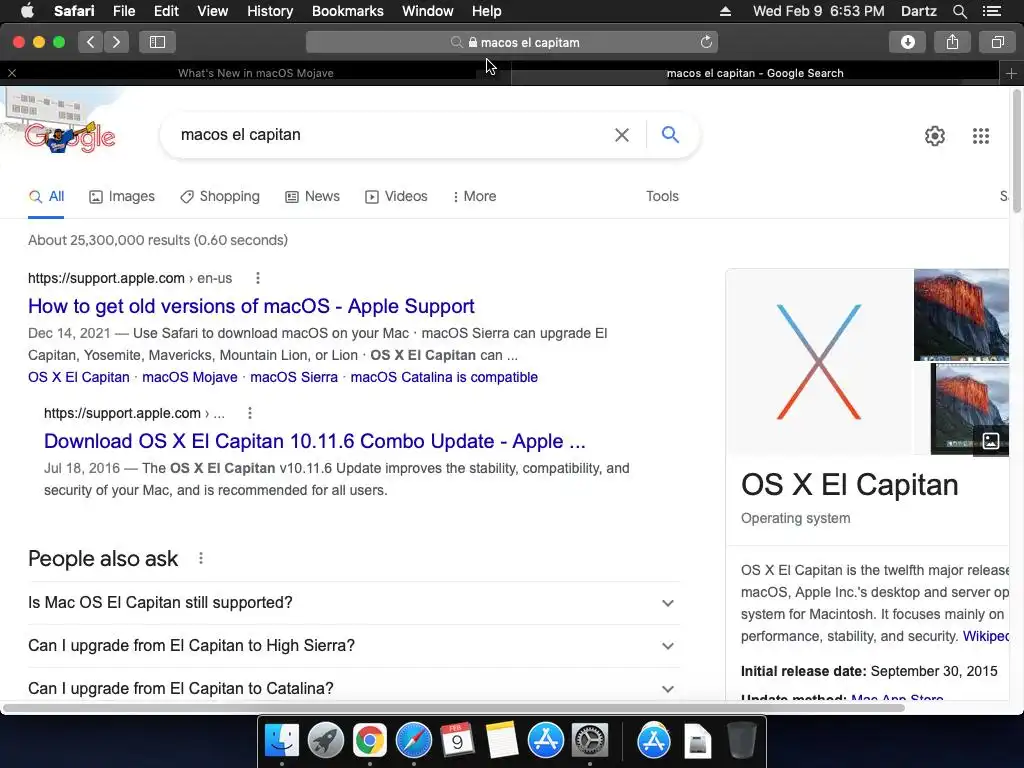
Task: Switch to News search results
Action: point(313,197)
